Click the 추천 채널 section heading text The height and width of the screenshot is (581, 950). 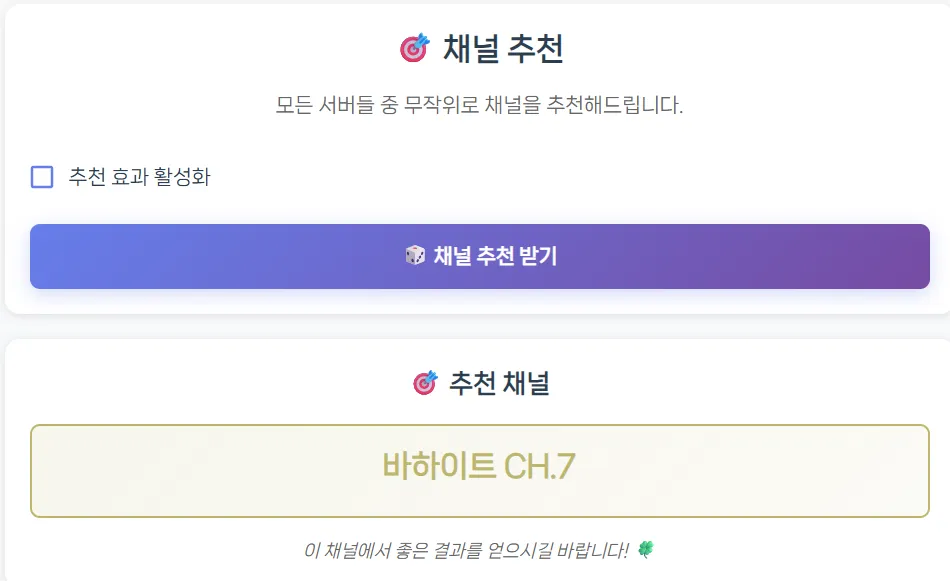(499, 382)
